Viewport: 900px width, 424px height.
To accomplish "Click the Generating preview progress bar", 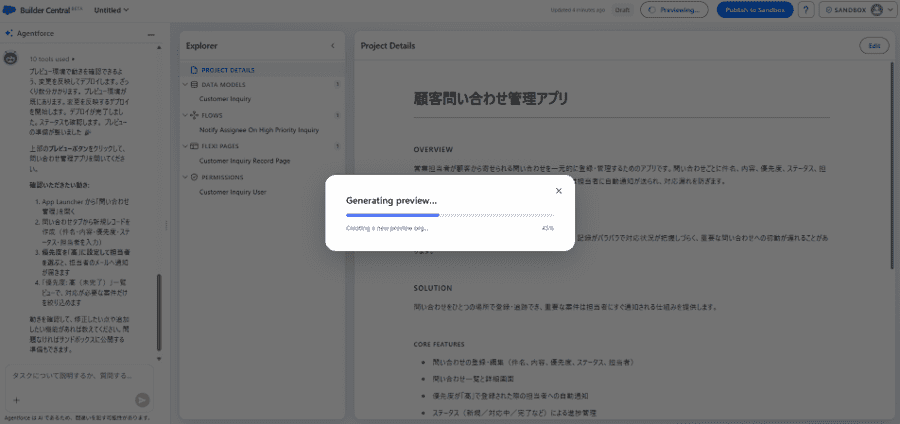I will (449, 215).
